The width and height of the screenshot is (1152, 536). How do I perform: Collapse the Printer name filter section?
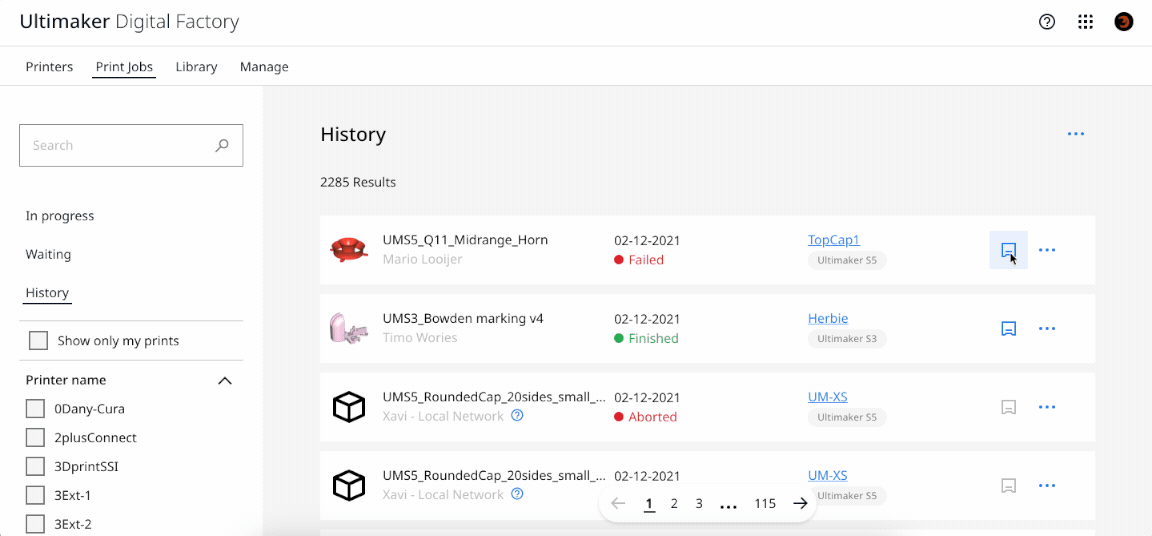[x=225, y=381]
